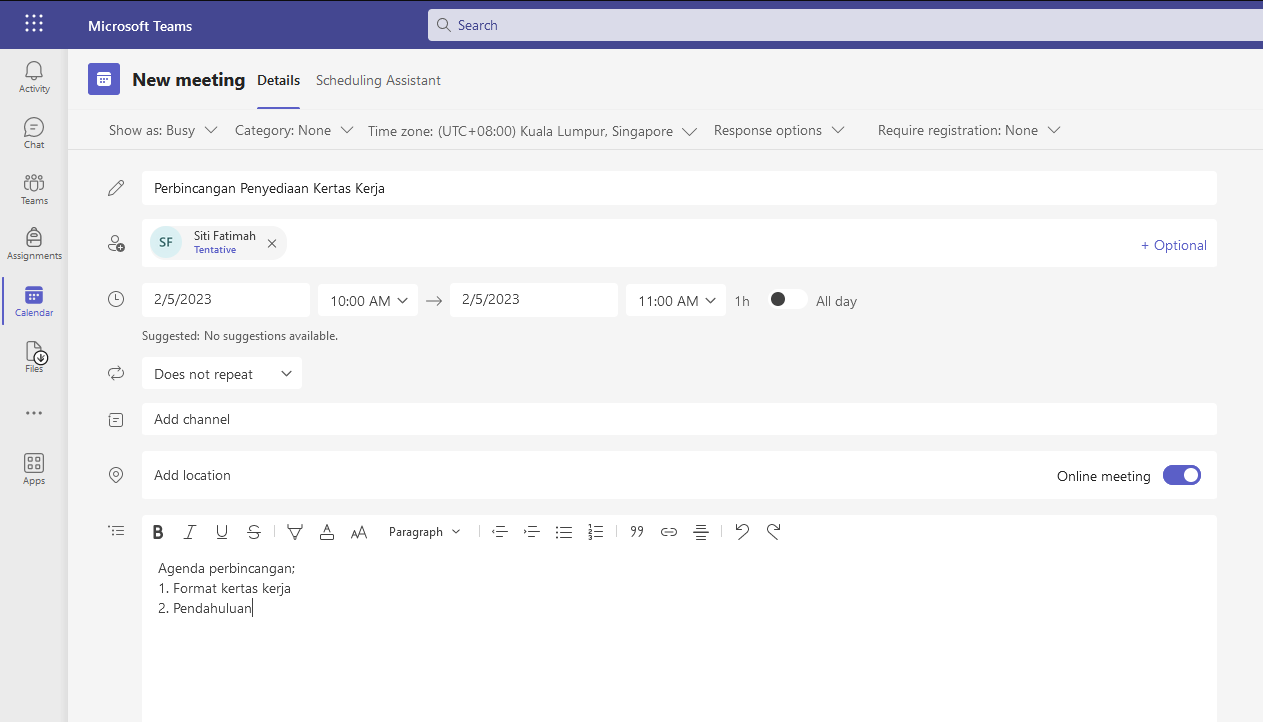The image size is (1263, 722).
Task: Open Assignments in the sidebar
Action: coord(34,243)
